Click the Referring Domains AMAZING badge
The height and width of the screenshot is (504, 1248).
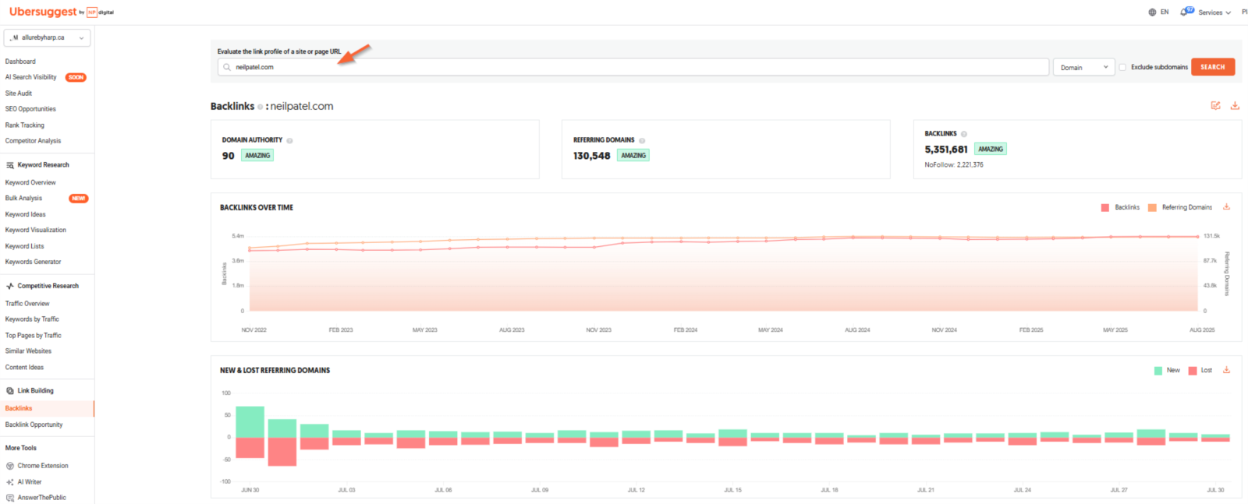(x=633, y=156)
